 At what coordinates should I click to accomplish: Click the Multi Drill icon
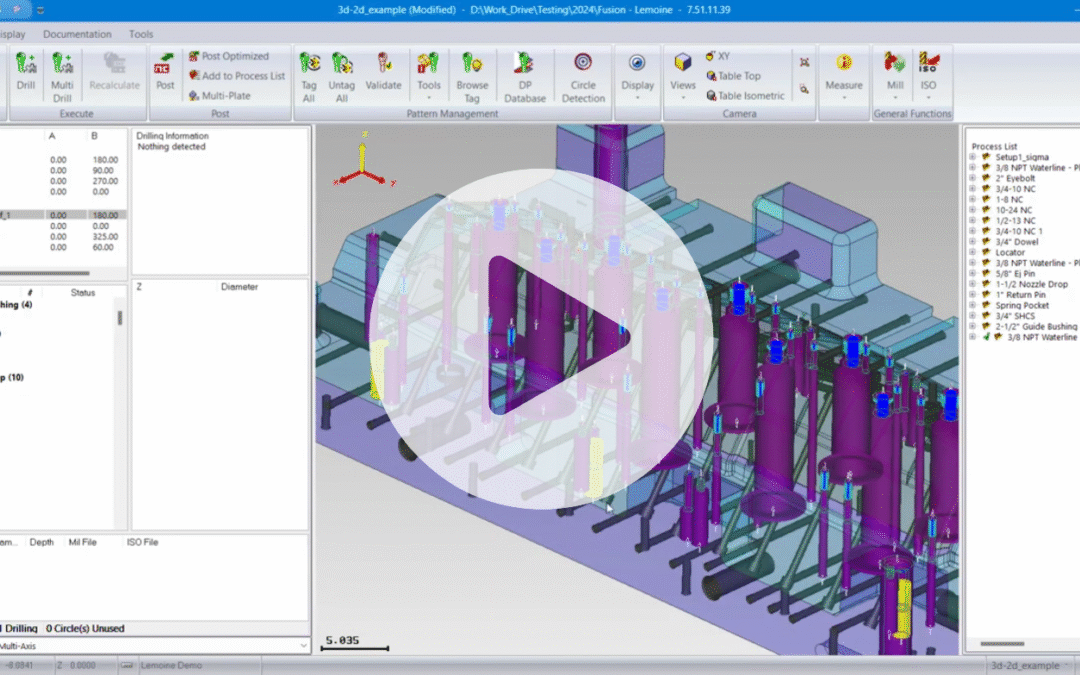pyautogui.click(x=62, y=69)
